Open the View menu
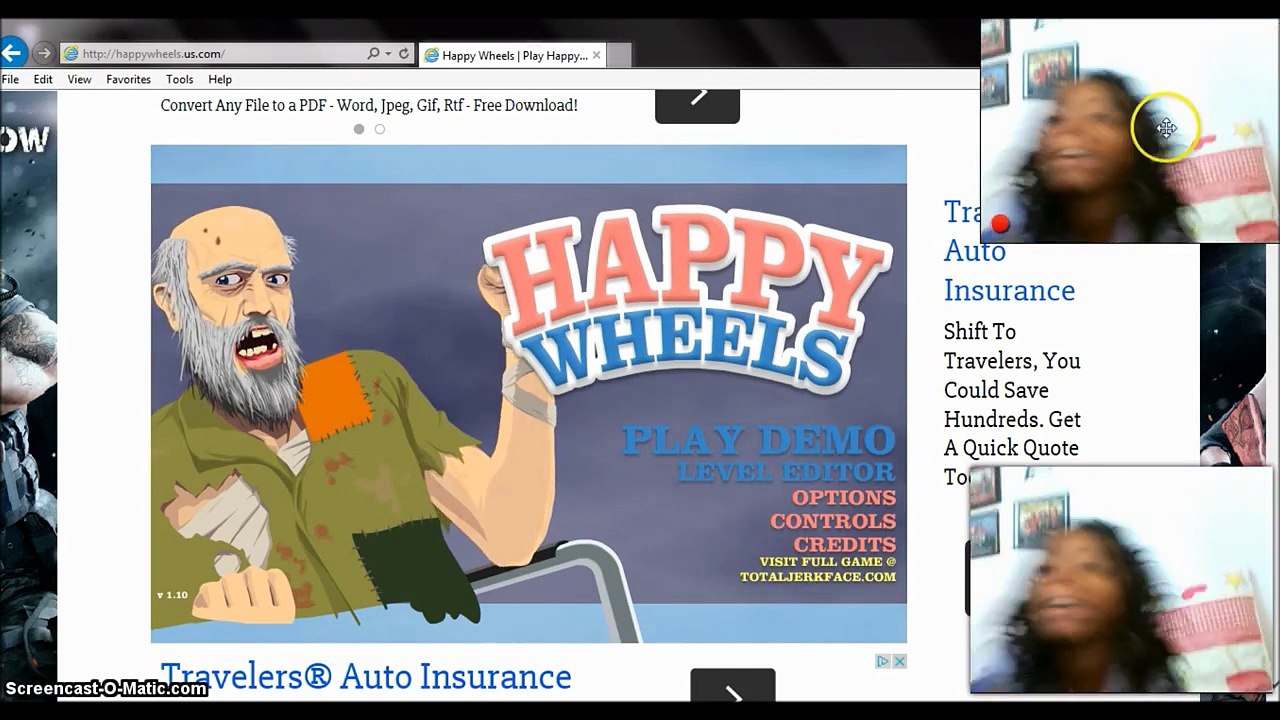This screenshot has width=1280, height=720. (79, 79)
